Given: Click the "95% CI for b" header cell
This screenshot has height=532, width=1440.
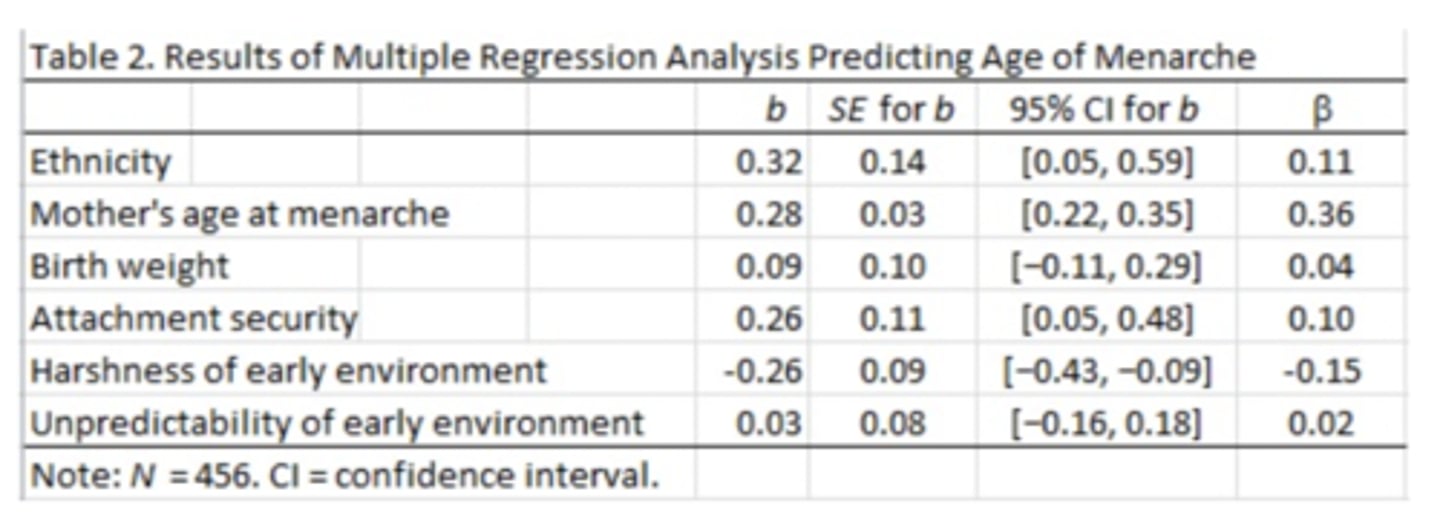Looking at the screenshot, I should [1104, 109].
